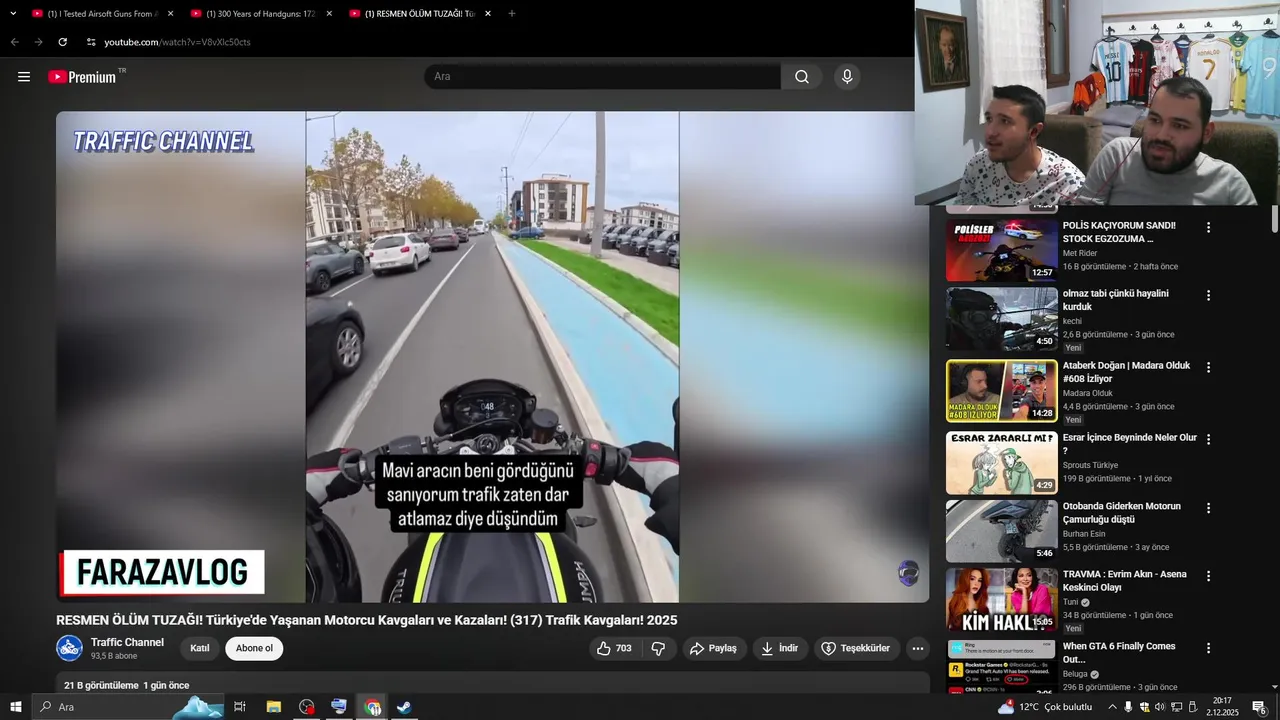Open options menu for POLİS KAÇIYORUM video
Viewport: 1280px width, 720px height.
[x=1208, y=228]
